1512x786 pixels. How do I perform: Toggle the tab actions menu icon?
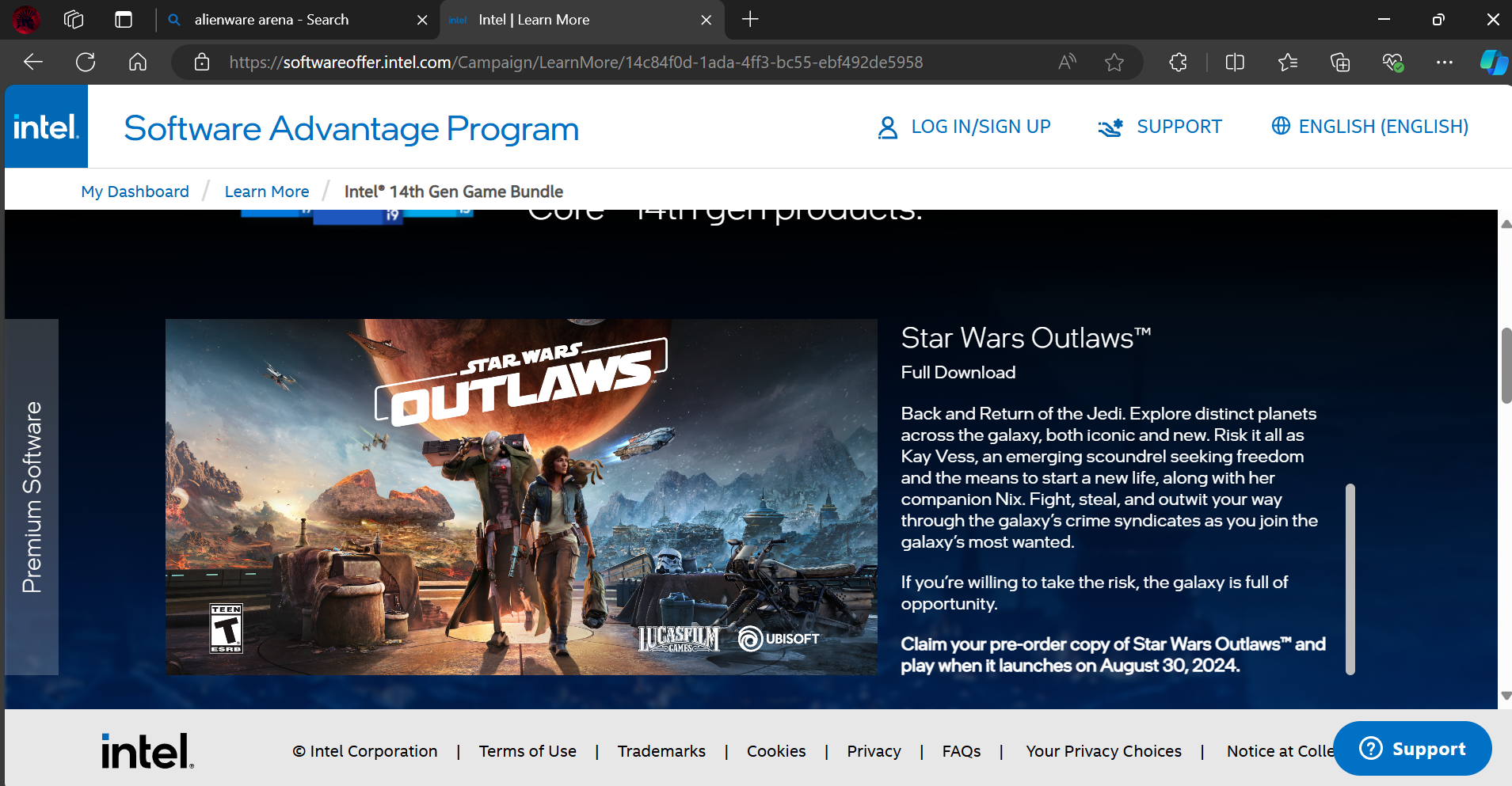coord(124,19)
